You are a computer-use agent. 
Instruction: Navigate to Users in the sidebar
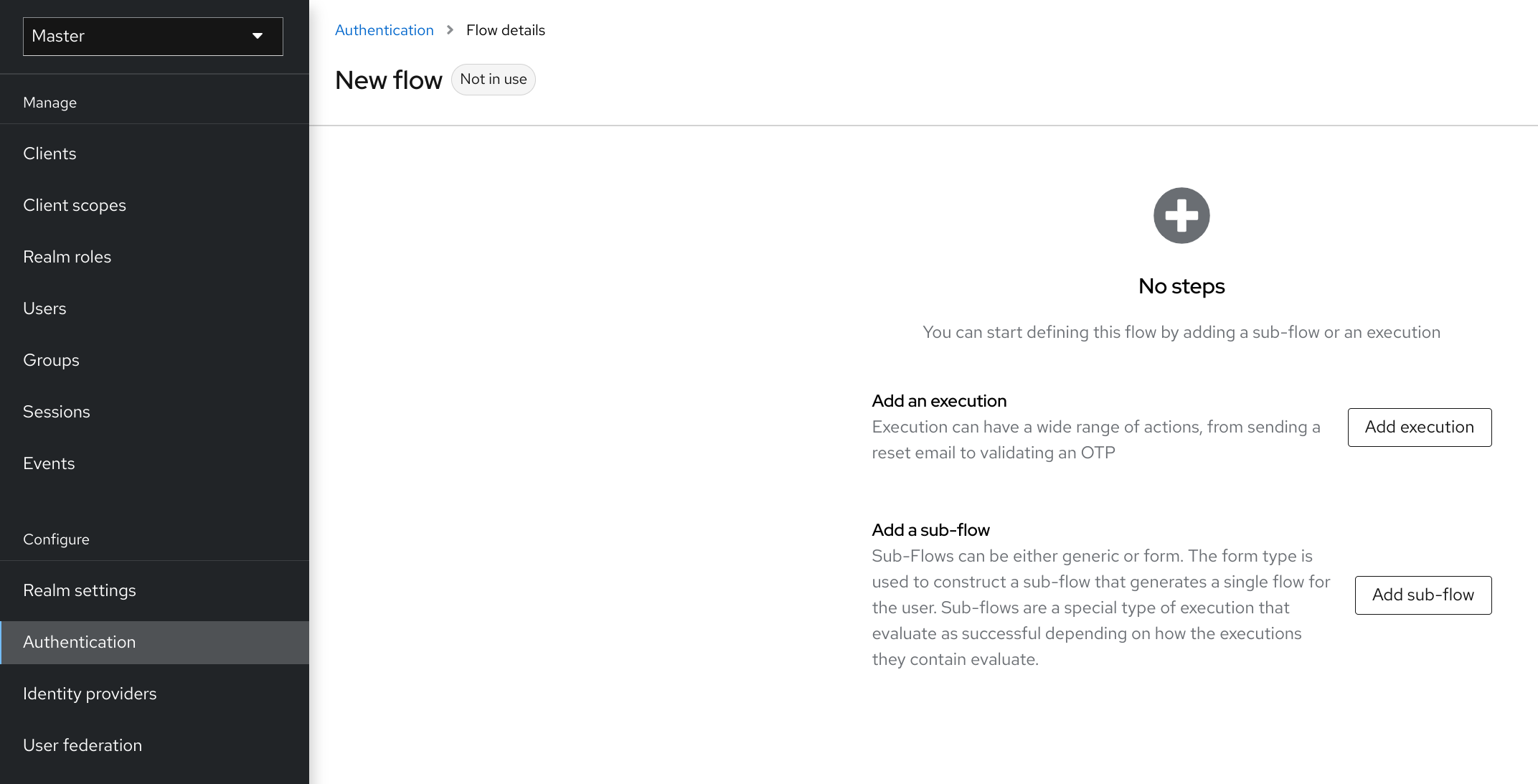click(x=44, y=308)
